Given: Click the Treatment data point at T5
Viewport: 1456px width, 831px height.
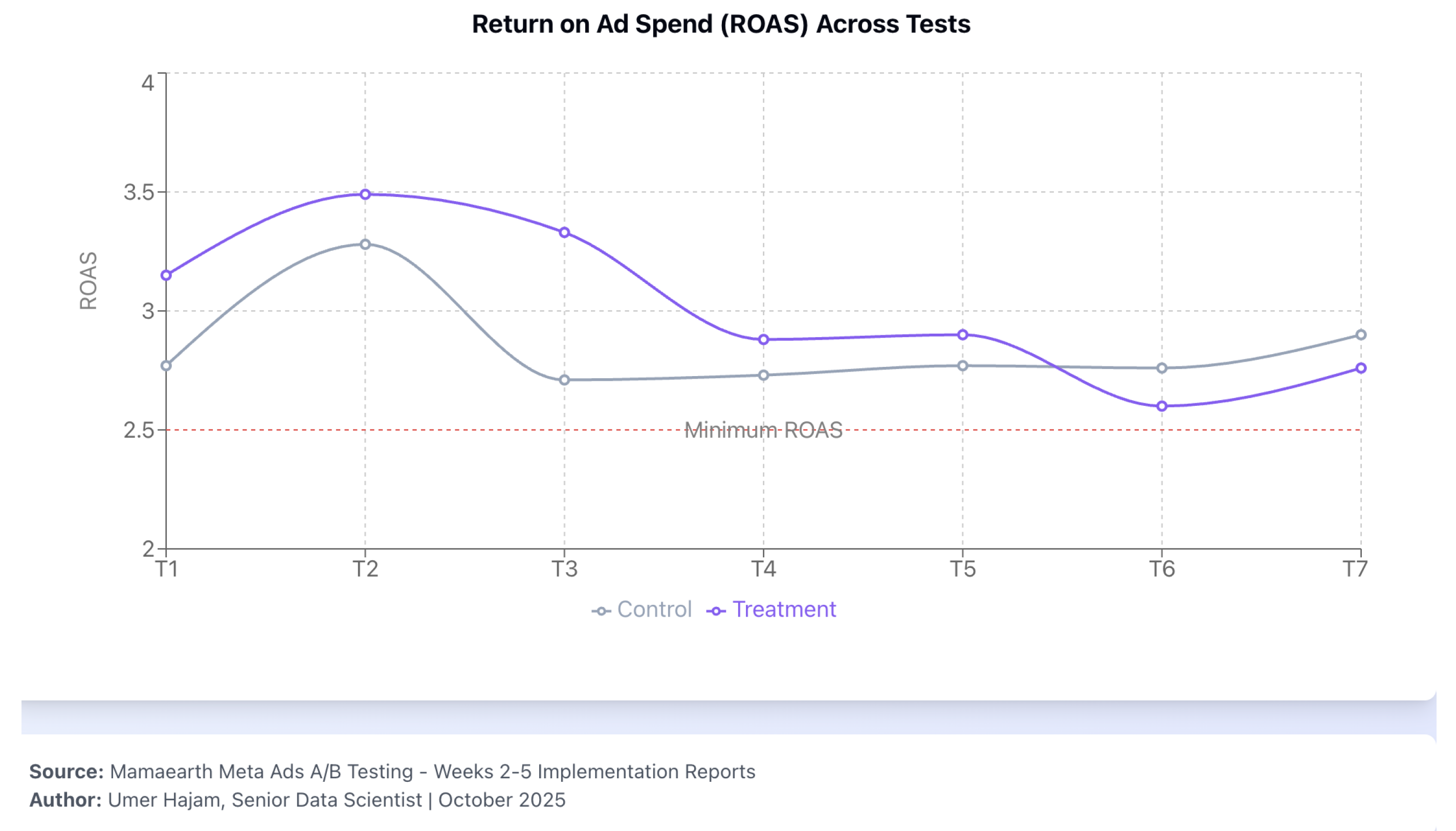Looking at the screenshot, I should [962, 335].
